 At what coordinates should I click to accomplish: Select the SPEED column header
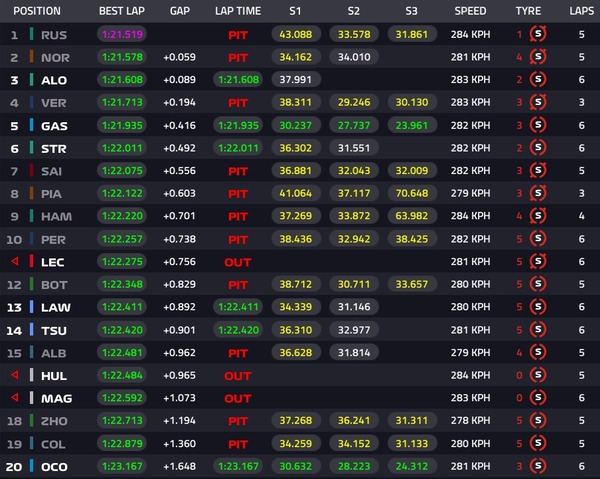click(470, 11)
